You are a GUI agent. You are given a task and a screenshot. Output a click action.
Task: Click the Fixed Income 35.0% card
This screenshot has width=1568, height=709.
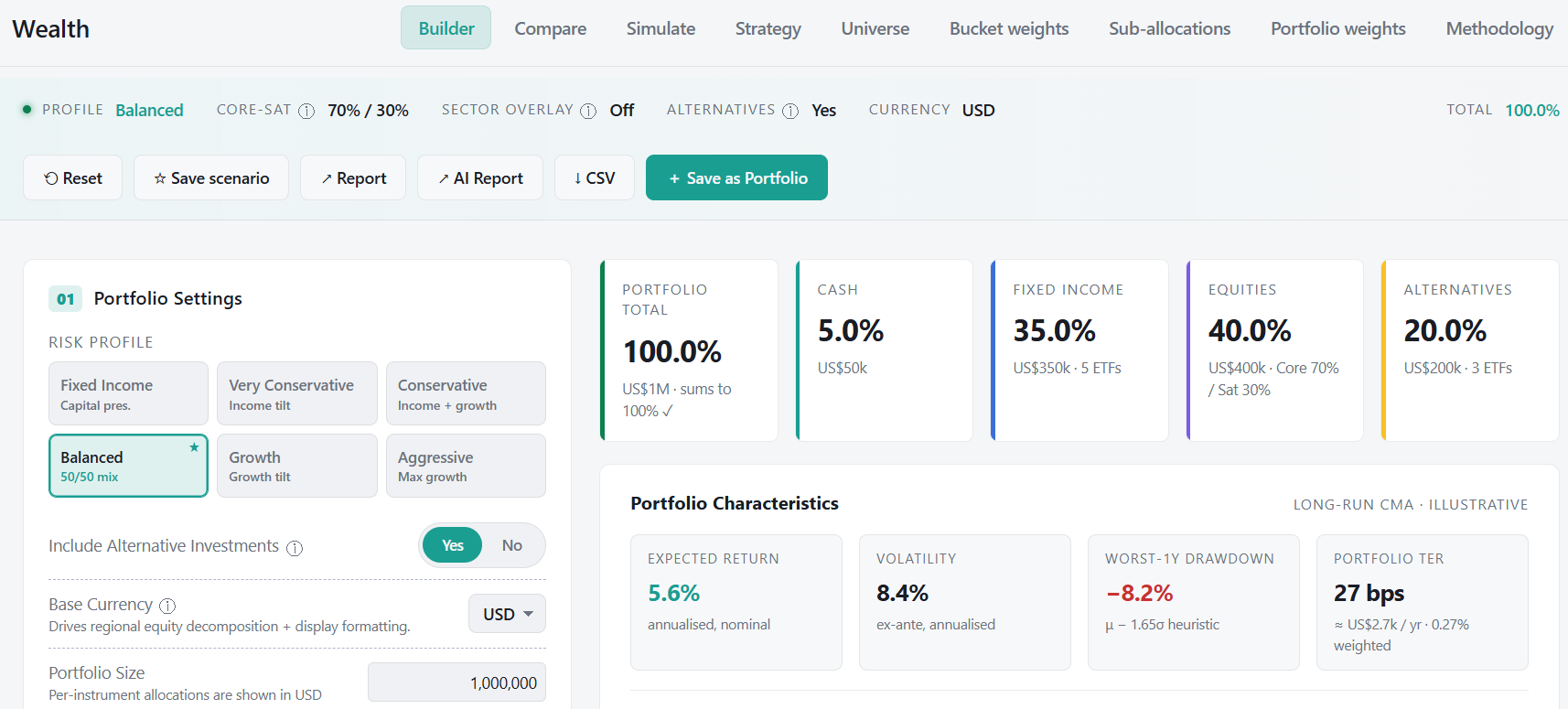click(x=1079, y=350)
